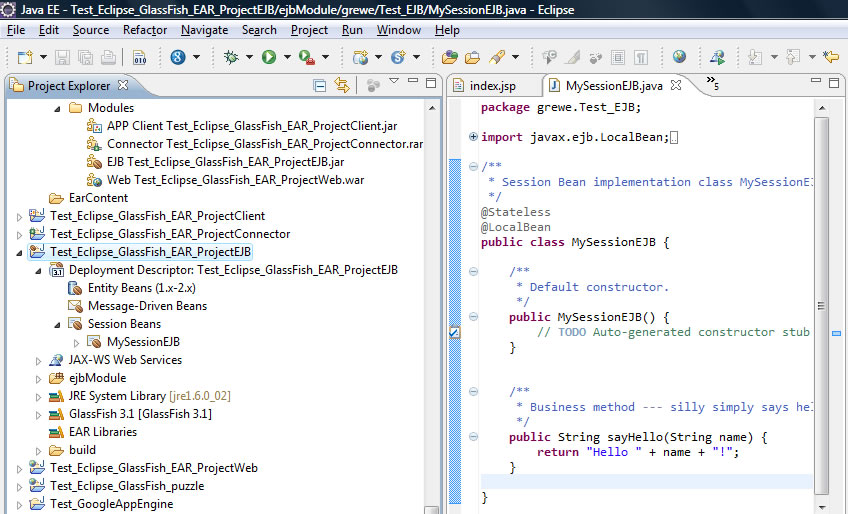The image size is (848, 514).
Task: Click the Debug bug icon in toolbar
Action: (x=232, y=57)
